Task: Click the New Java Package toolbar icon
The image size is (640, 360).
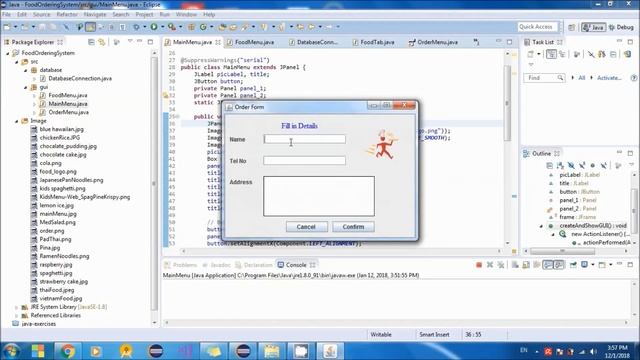Action: [x=191, y=27]
